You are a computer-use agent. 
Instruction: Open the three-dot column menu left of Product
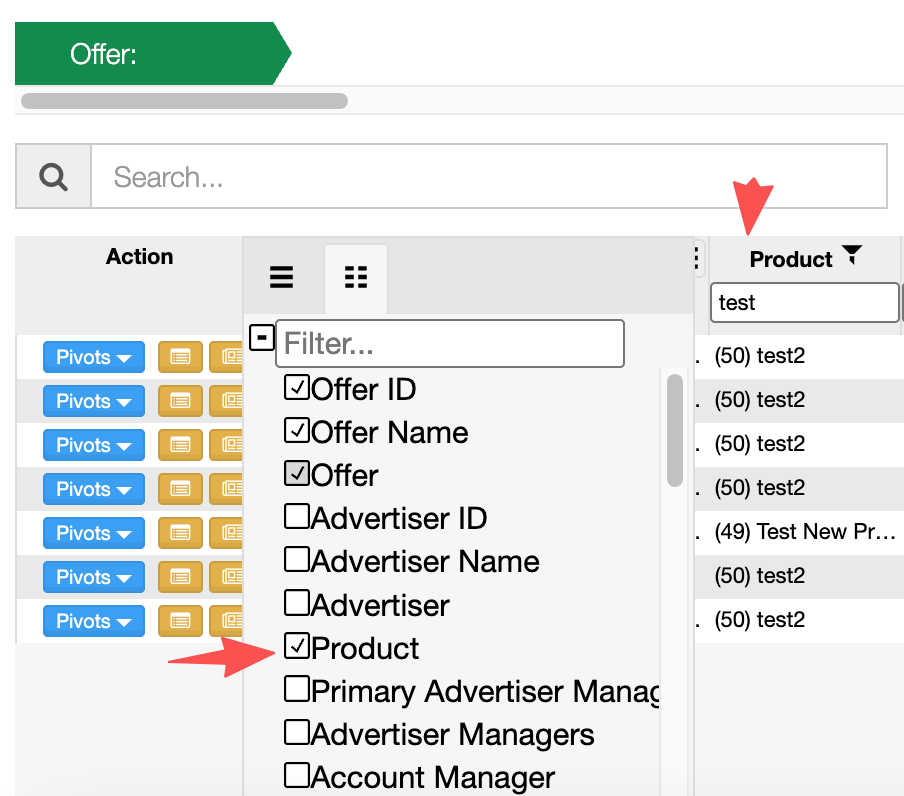696,258
